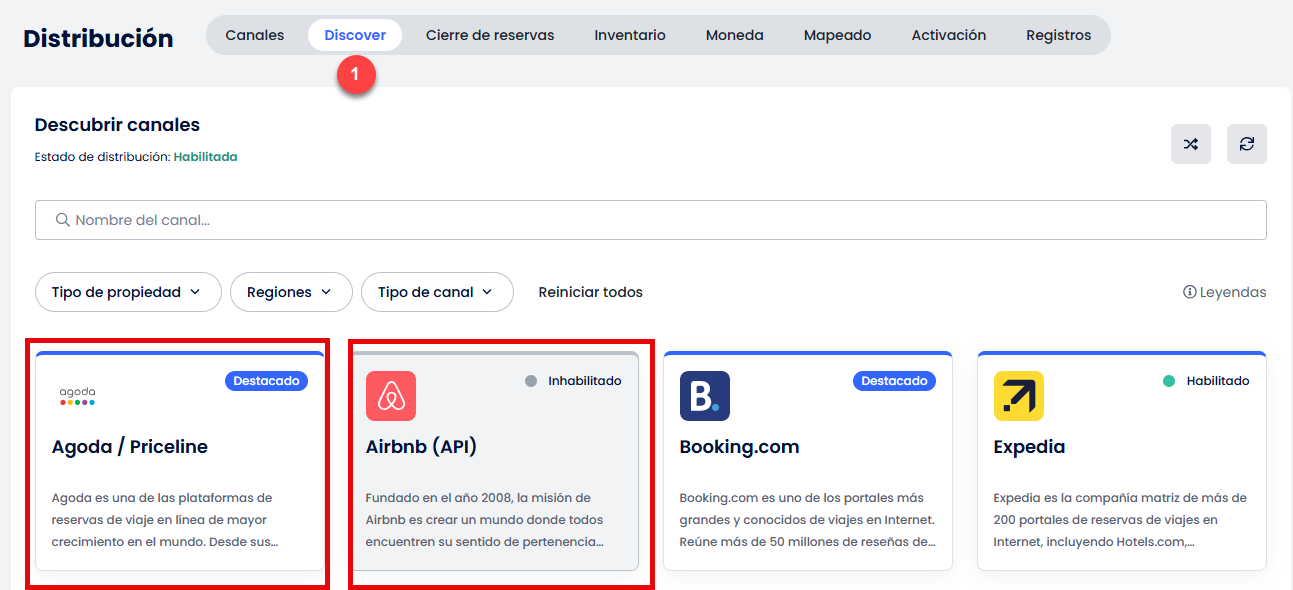Open the Cierre de reservas tab

click(490, 35)
